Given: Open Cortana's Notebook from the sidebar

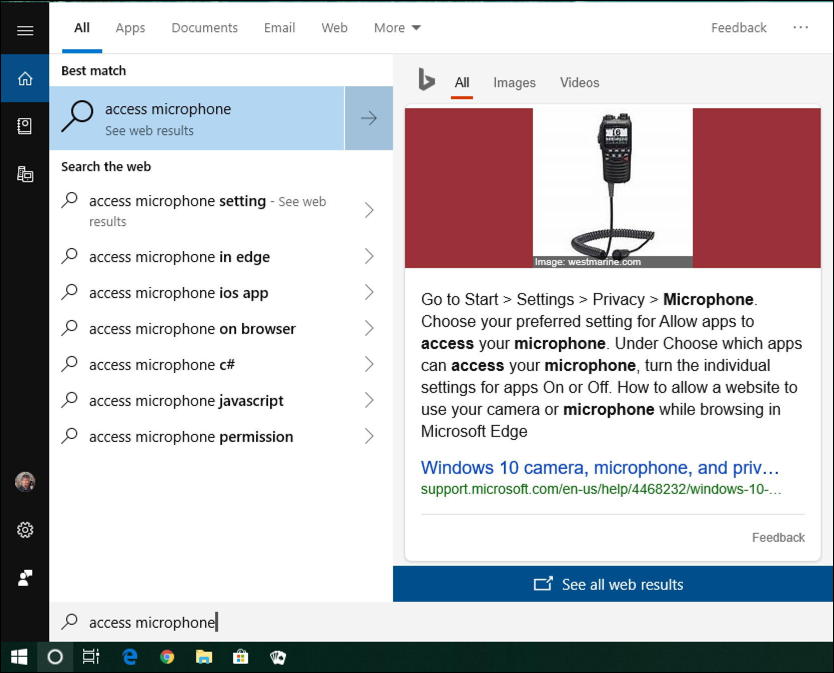Looking at the screenshot, I should [x=25, y=126].
